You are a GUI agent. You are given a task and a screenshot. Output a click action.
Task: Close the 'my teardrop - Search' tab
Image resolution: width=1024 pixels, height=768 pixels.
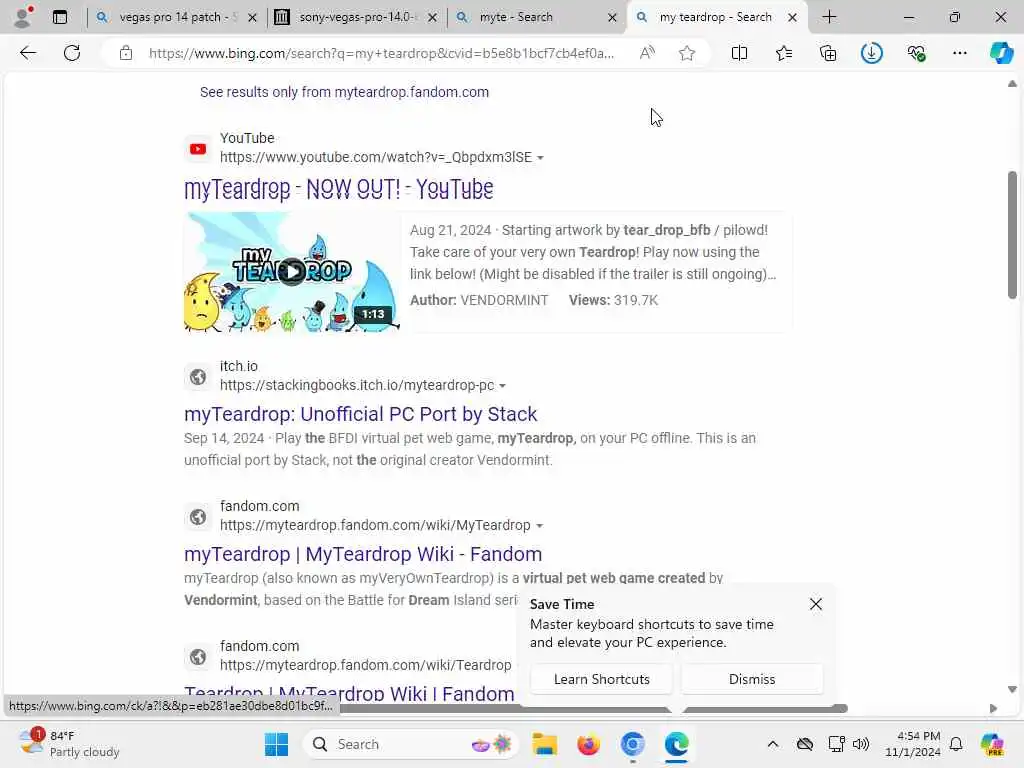pyautogui.click(x=792, y=18)
